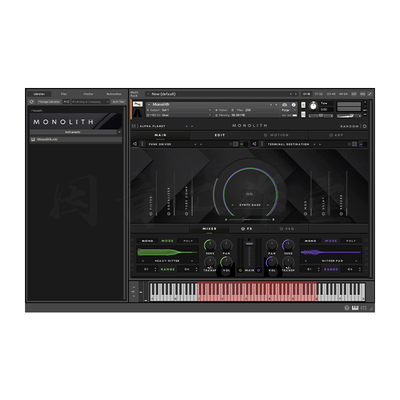This screenshot has height=400, width=400.
Task: Open the instrument info icon
Action: 294,105
